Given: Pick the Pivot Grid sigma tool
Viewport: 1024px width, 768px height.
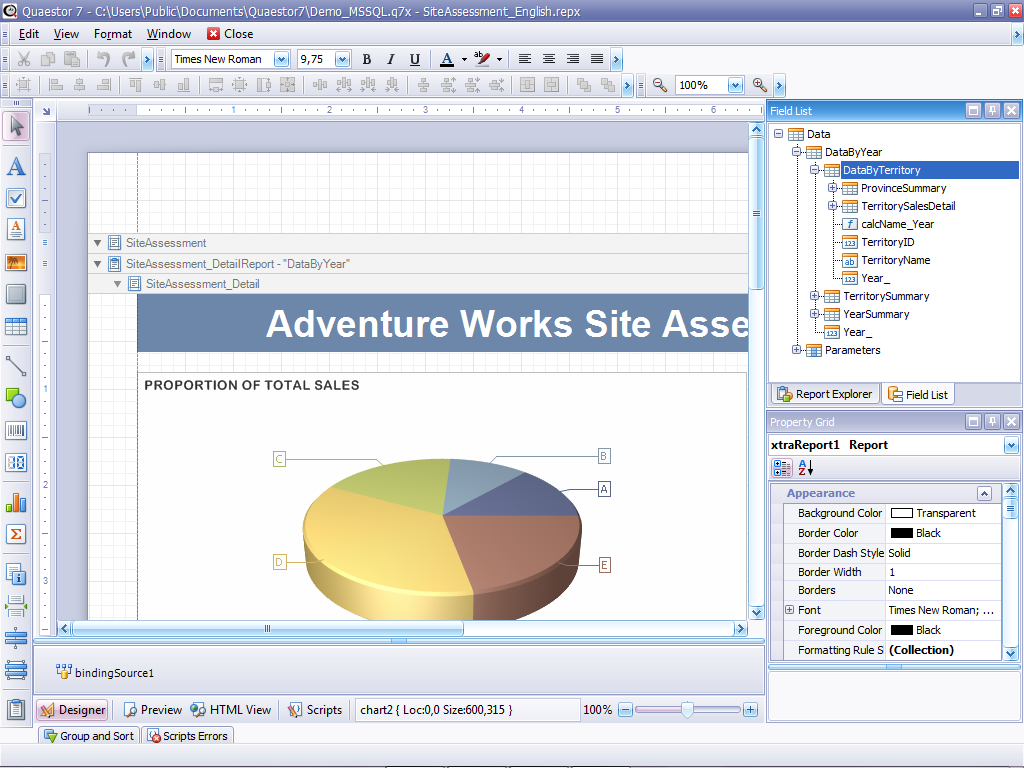Looking at the screenshot, I should coord(16,534).
